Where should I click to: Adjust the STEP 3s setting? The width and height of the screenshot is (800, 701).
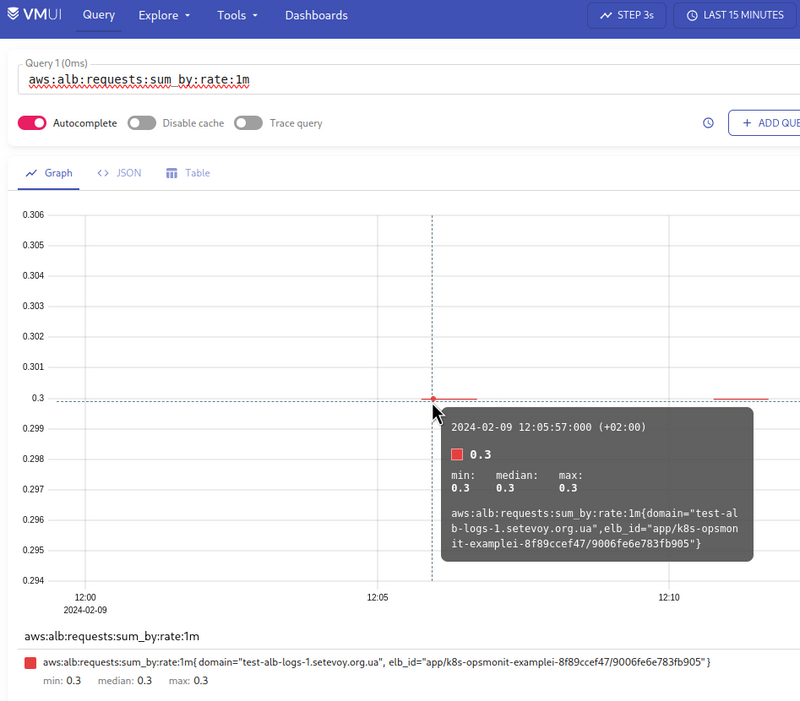point(627,15)
